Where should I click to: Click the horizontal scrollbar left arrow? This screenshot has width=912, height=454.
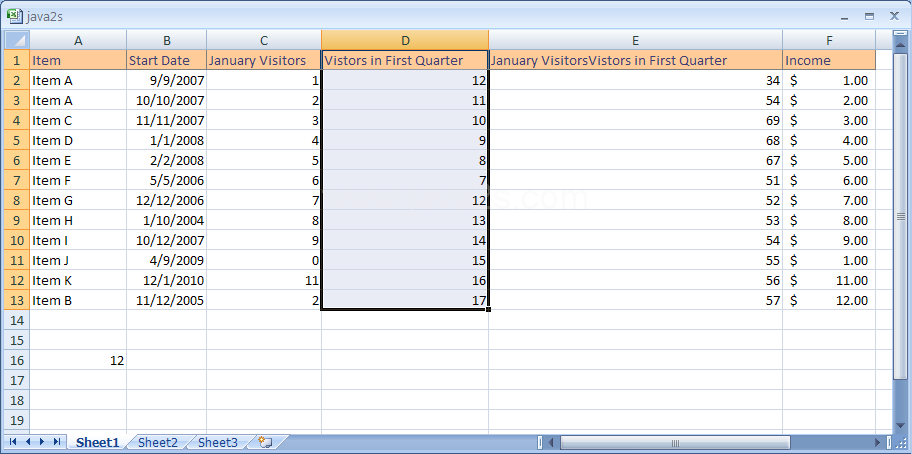[x=550, y=442]
